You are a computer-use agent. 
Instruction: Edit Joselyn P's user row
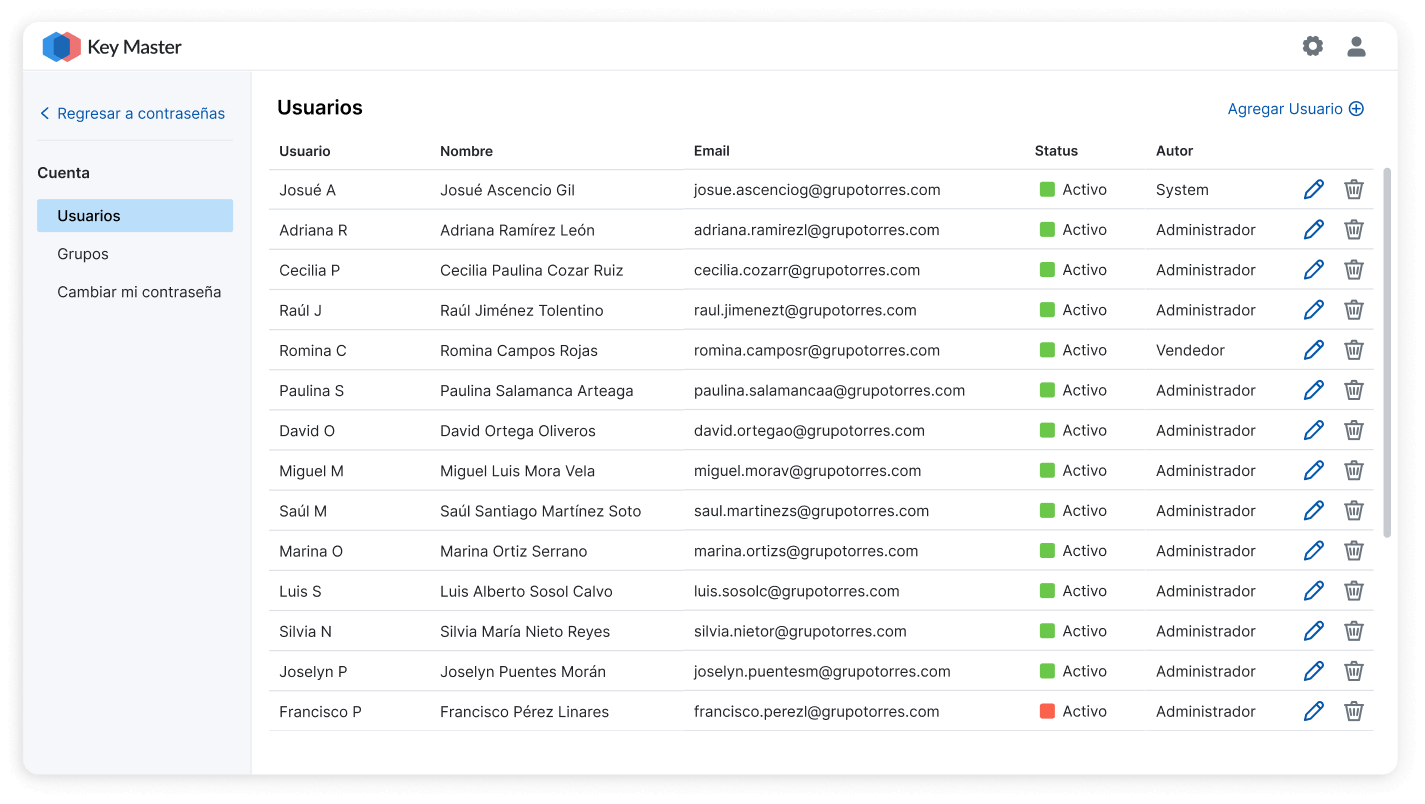pos(1313,671)
